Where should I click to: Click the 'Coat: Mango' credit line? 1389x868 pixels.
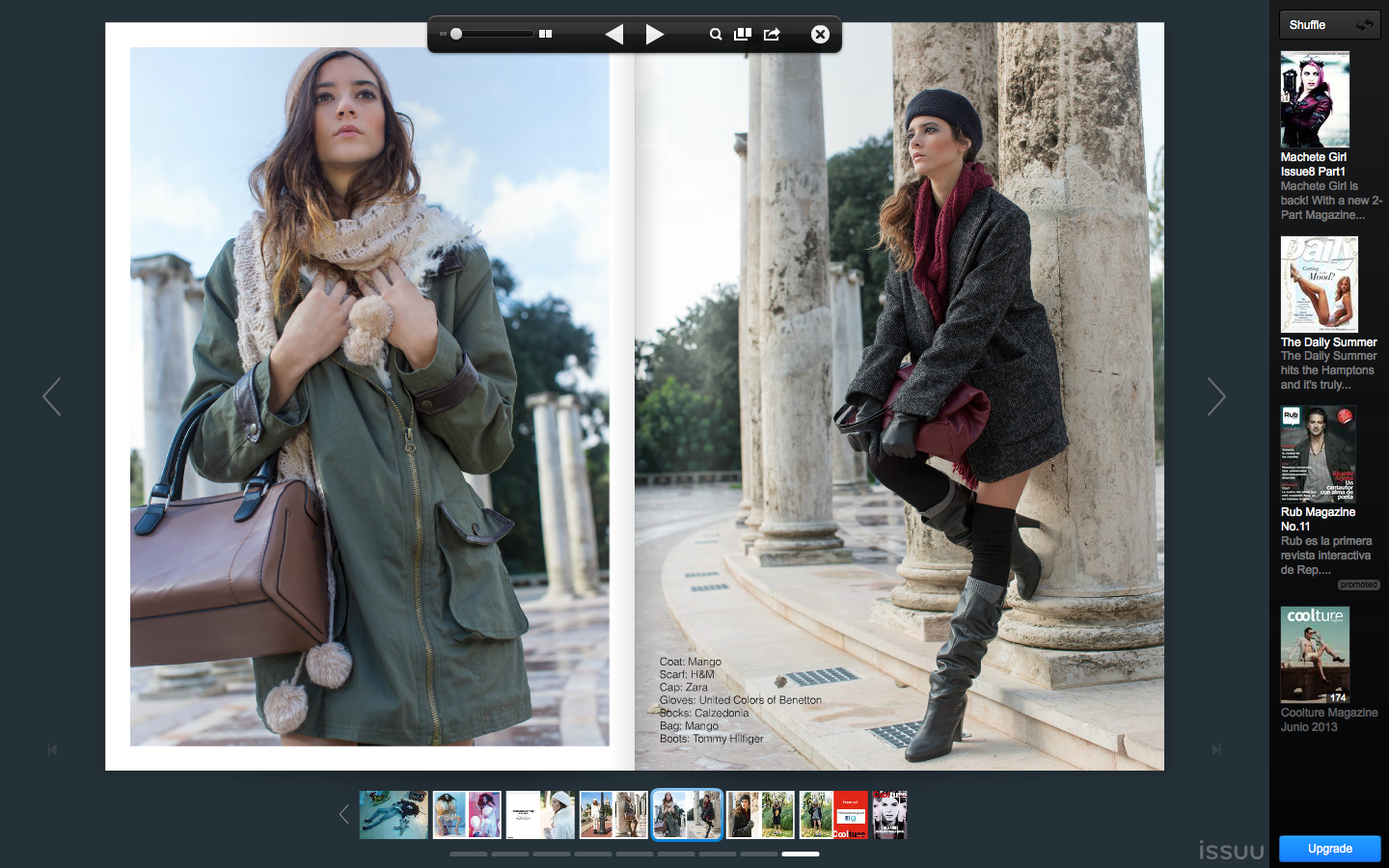click(691, 662)
